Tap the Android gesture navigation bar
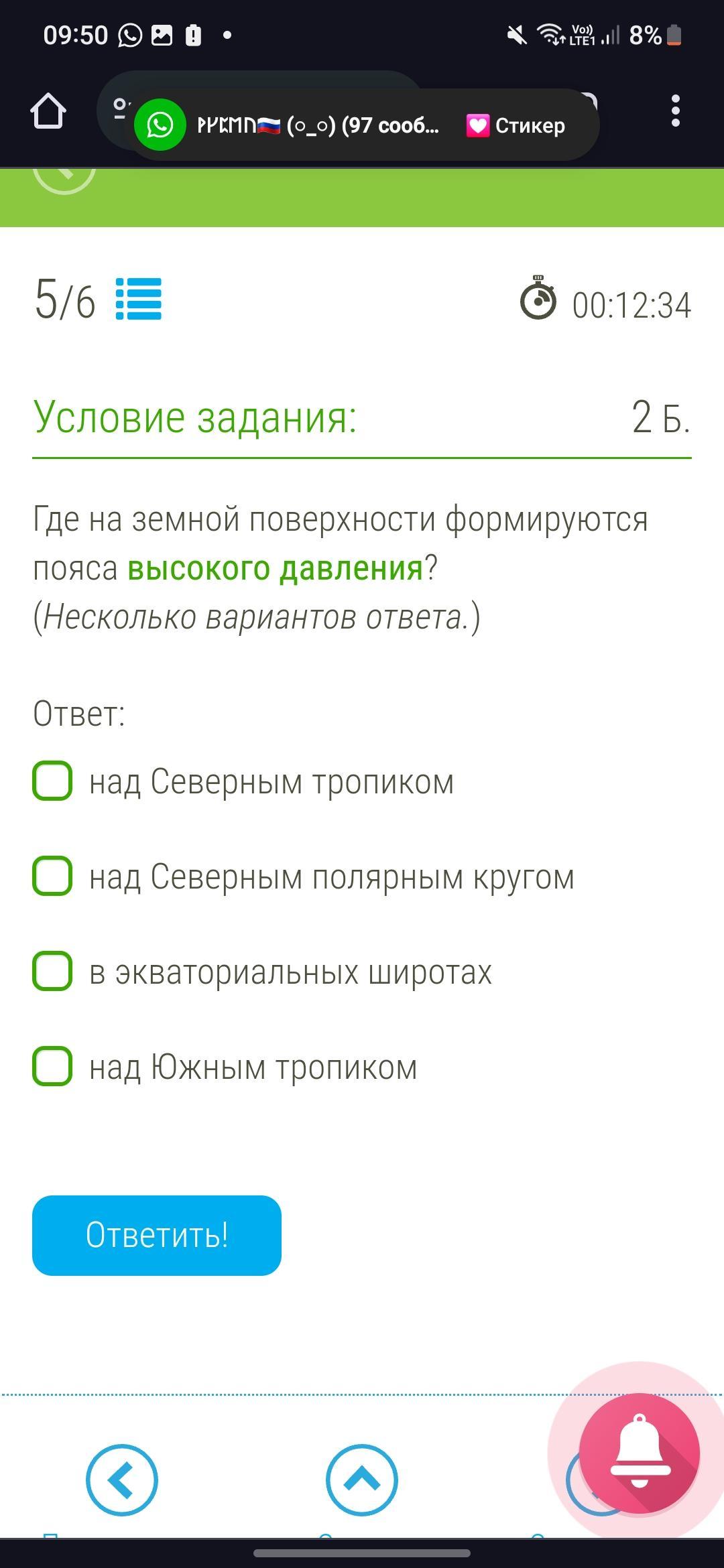 coord(362,1553)
